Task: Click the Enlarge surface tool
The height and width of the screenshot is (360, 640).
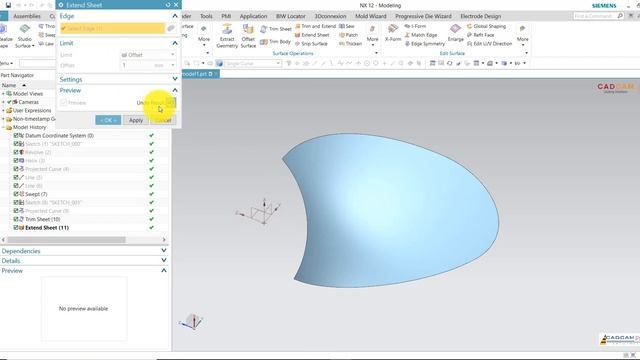Action: pyautogui.click(x=455, y=33)
